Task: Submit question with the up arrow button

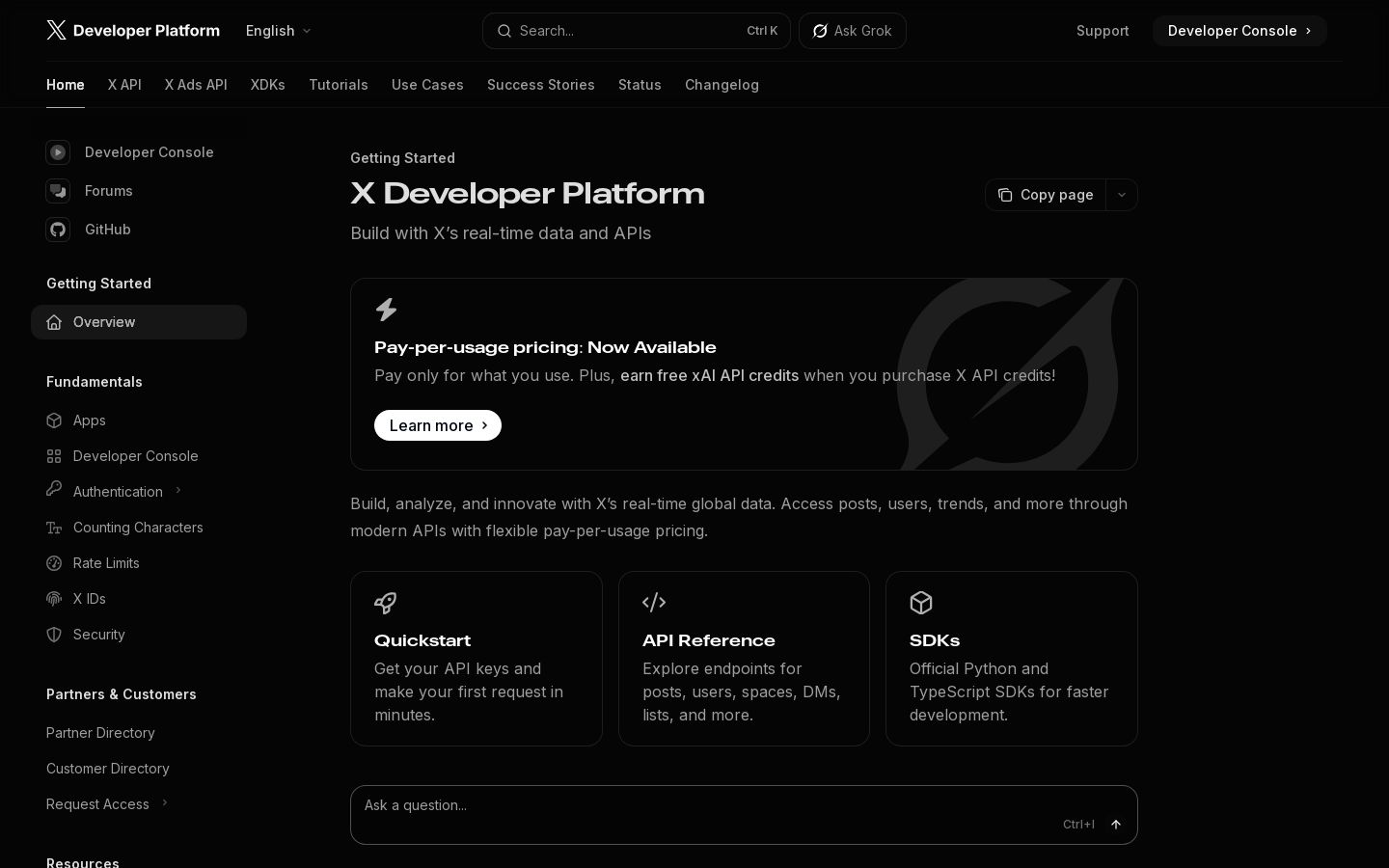Action: pyautogui.click(x=1116, y=825)
